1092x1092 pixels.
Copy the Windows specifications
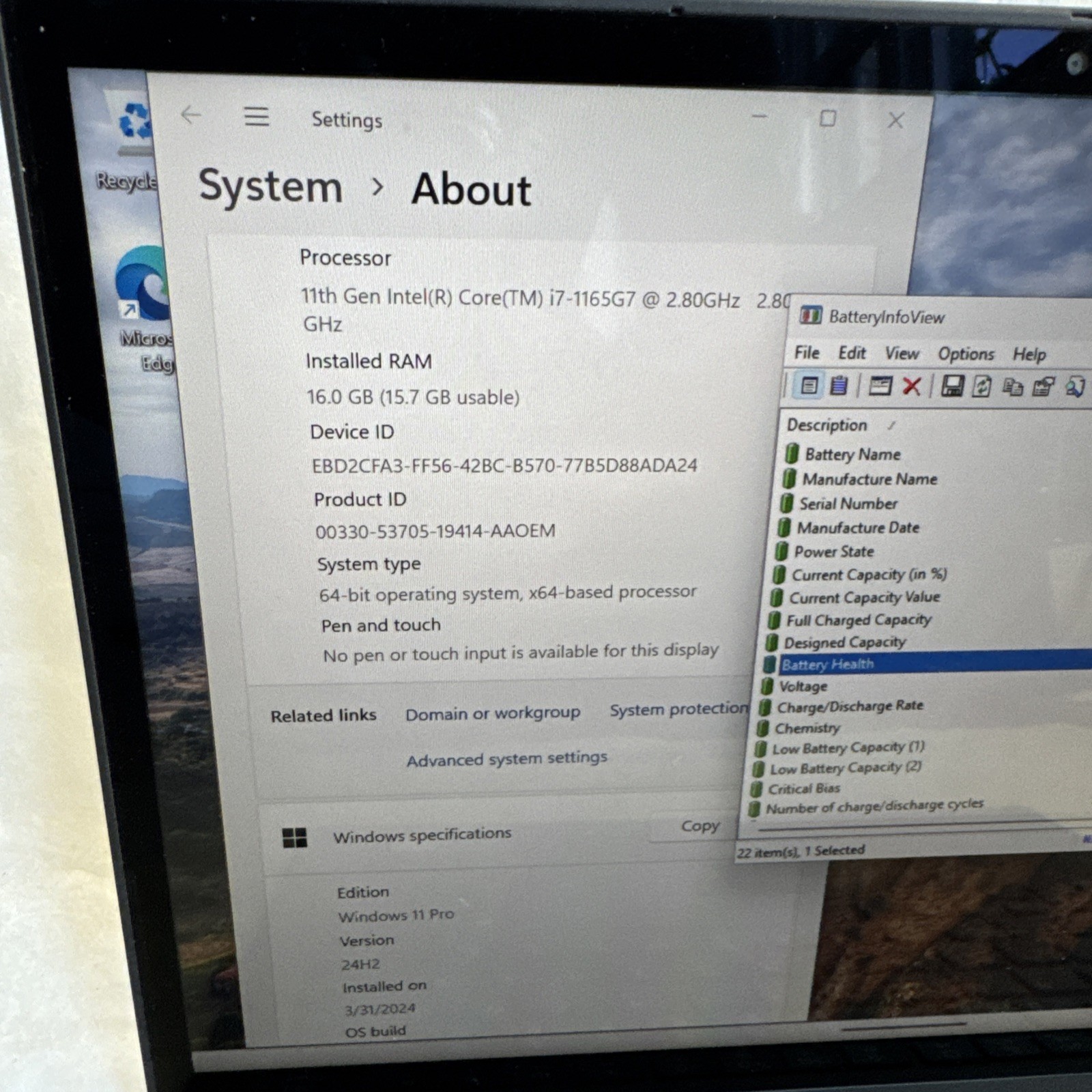(x=700, y=826)
